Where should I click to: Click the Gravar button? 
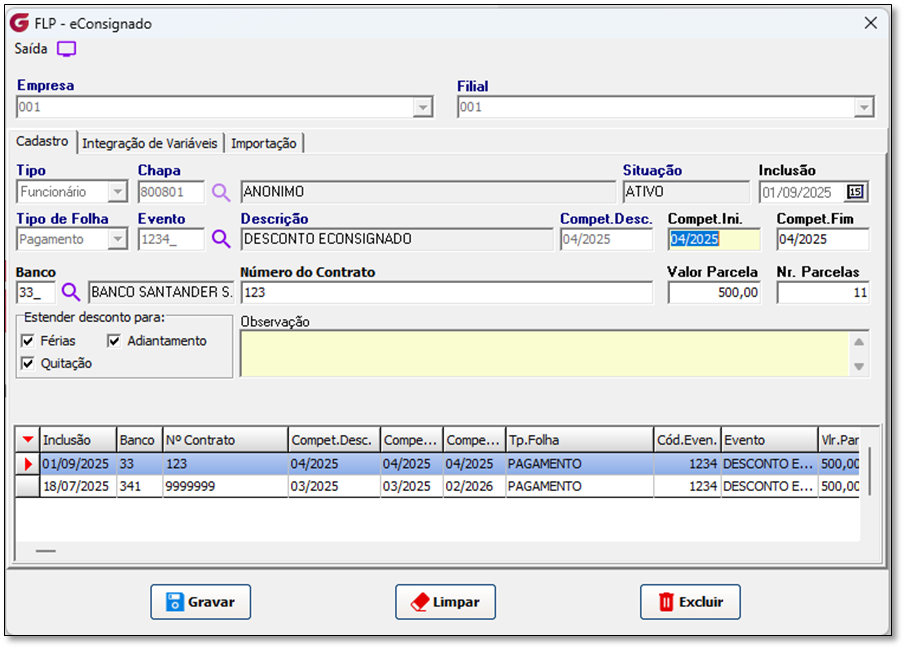coord(200,602)
